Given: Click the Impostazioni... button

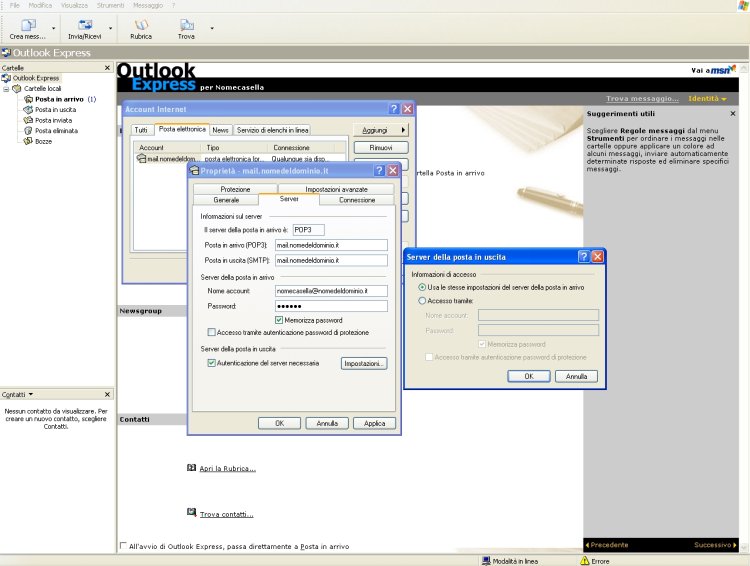Looking at the screenshot, I should (x=364, y=364).
